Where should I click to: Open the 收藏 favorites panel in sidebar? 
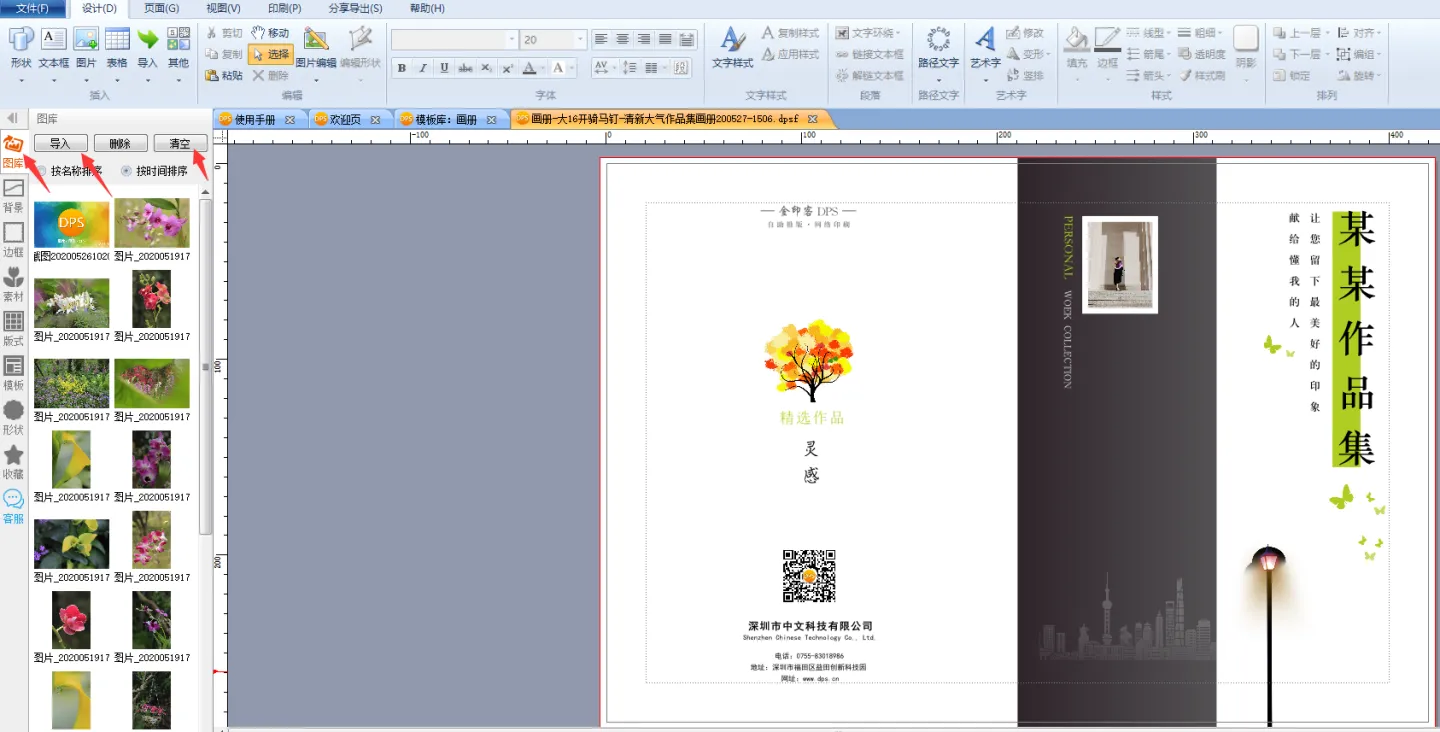(x=14, y=462)
